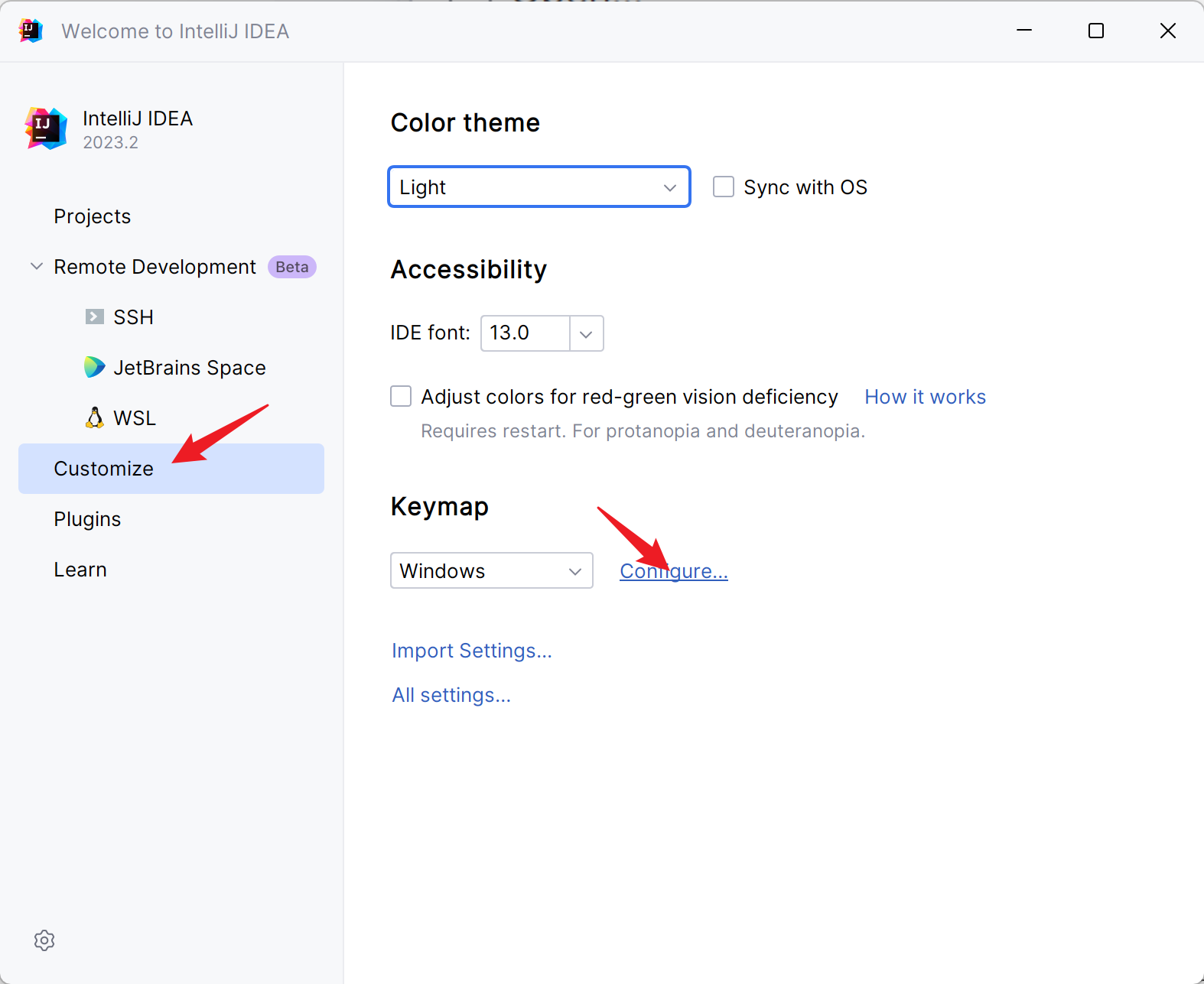Screen dimensions: 1204x984
Task: Click the SSH terminal icon
Action: pyautogui.click(x=95, y=317)
